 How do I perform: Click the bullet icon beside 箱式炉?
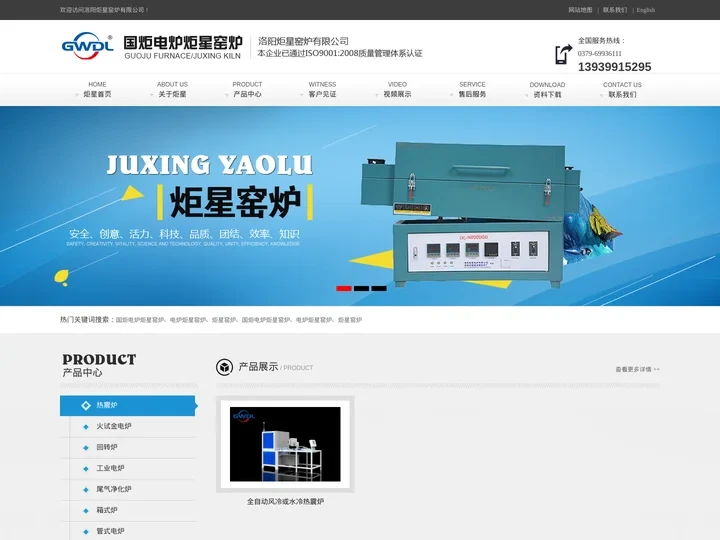click(86, 511)
